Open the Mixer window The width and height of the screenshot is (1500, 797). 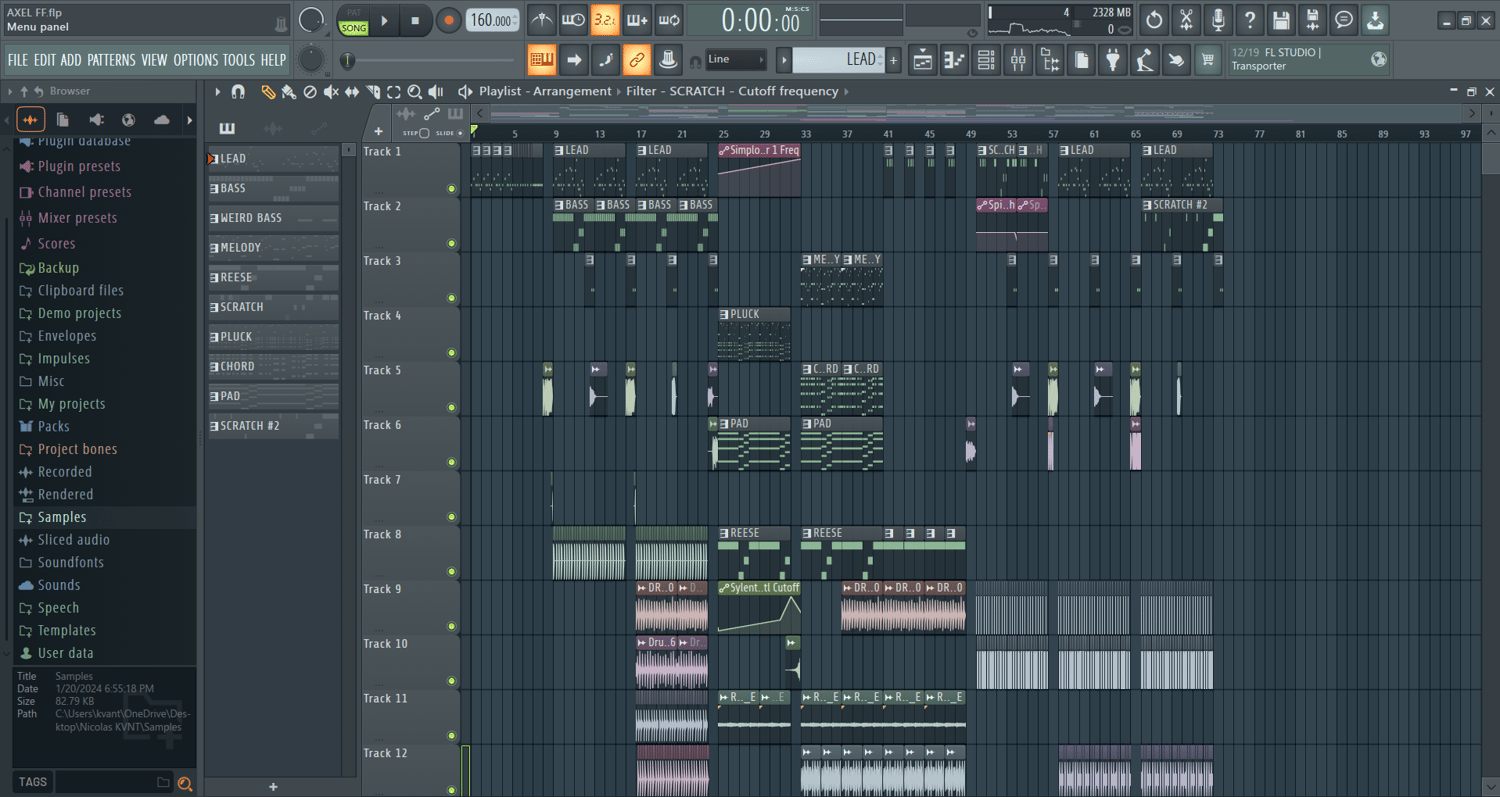coord(1018,60)
